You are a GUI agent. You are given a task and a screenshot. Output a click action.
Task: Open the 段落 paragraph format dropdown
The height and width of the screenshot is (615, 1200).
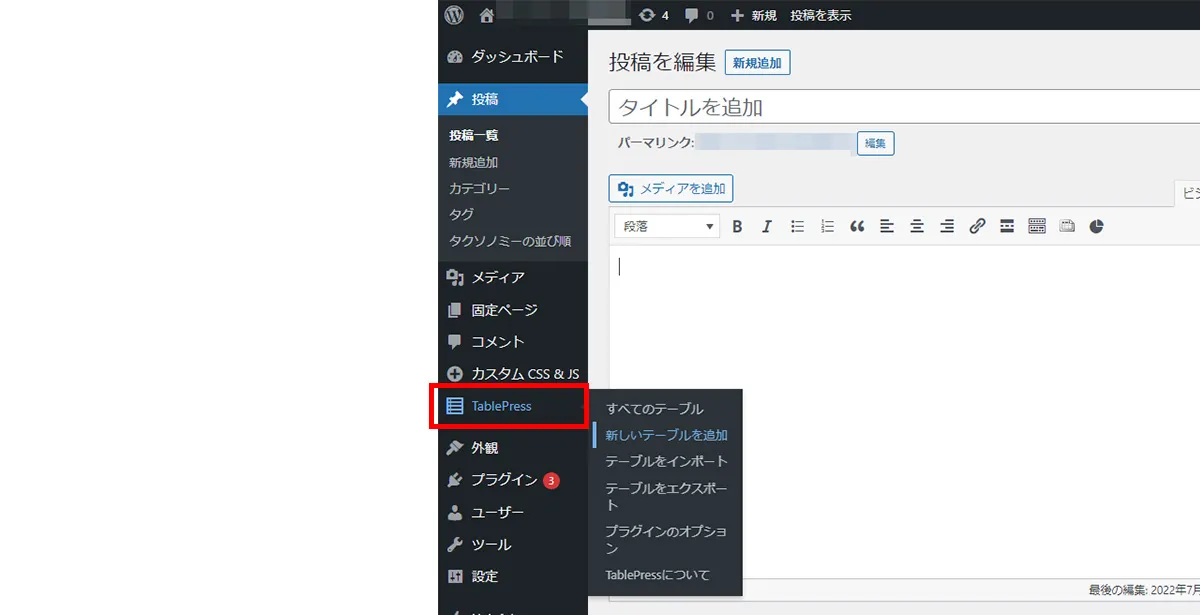tap(666, 225)
